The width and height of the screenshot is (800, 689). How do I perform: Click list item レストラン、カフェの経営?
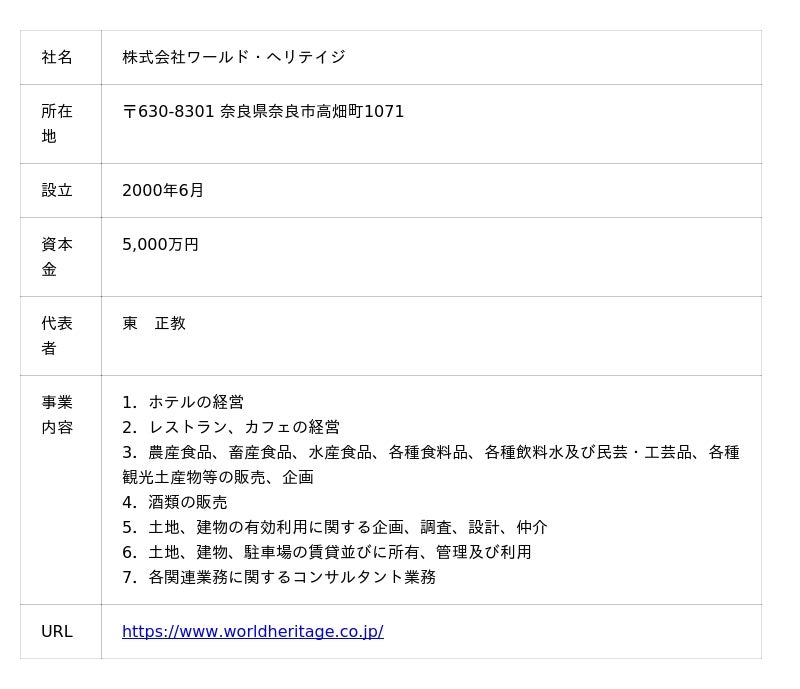pos(244,428)
